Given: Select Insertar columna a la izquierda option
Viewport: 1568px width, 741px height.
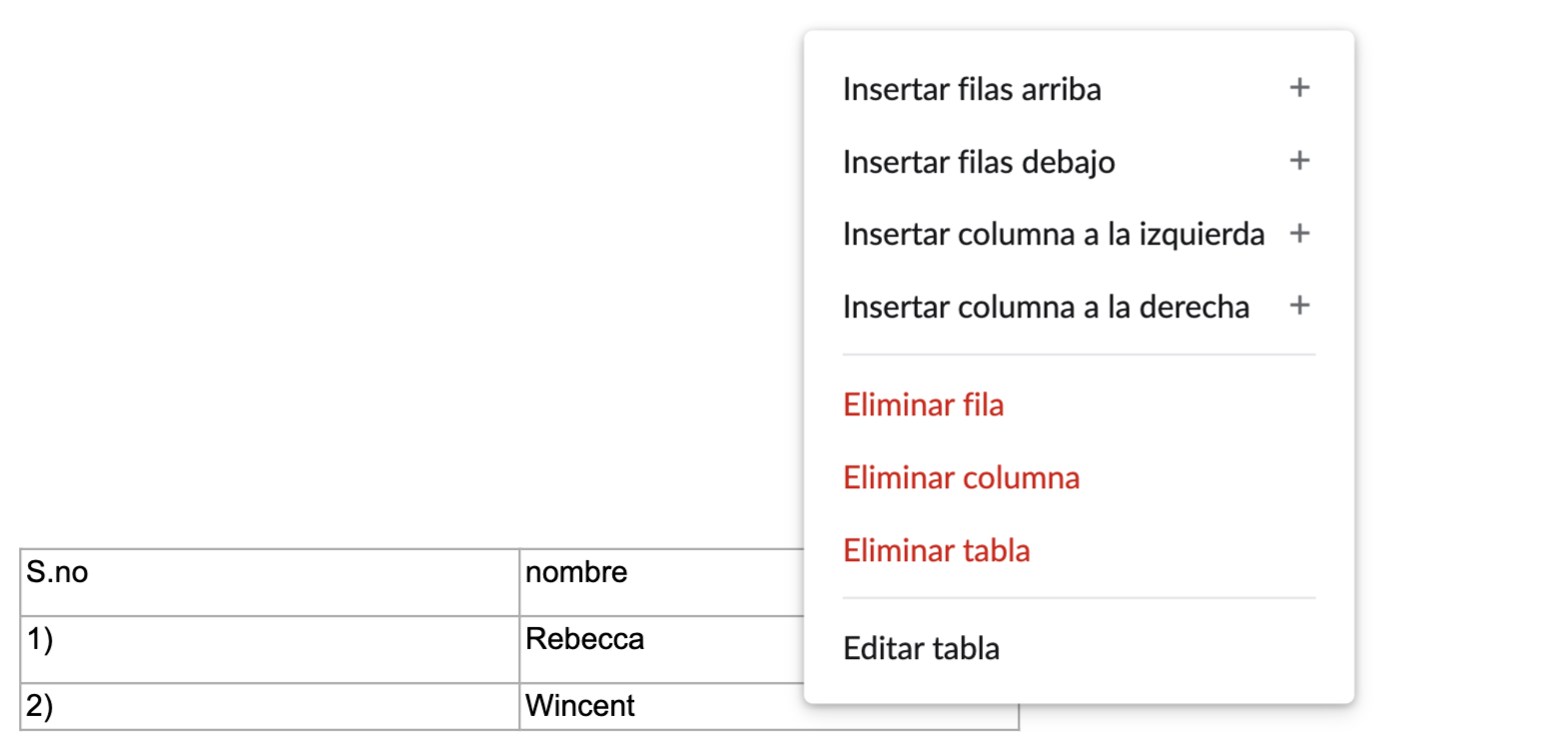Looking at the screenshot, I should tap(1053, 234).
